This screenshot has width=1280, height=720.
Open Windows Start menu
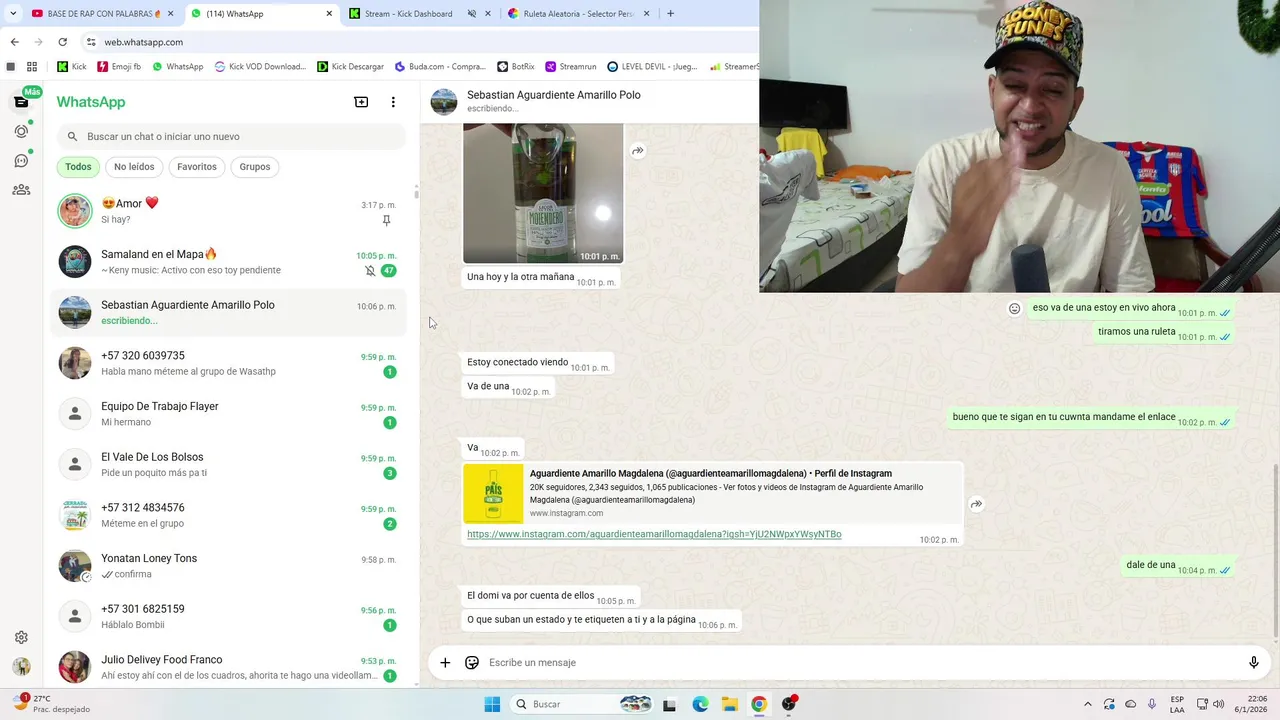(492, 704)
